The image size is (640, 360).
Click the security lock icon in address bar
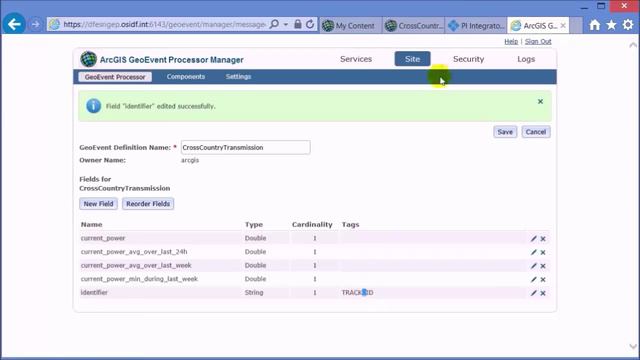[298, 24]
